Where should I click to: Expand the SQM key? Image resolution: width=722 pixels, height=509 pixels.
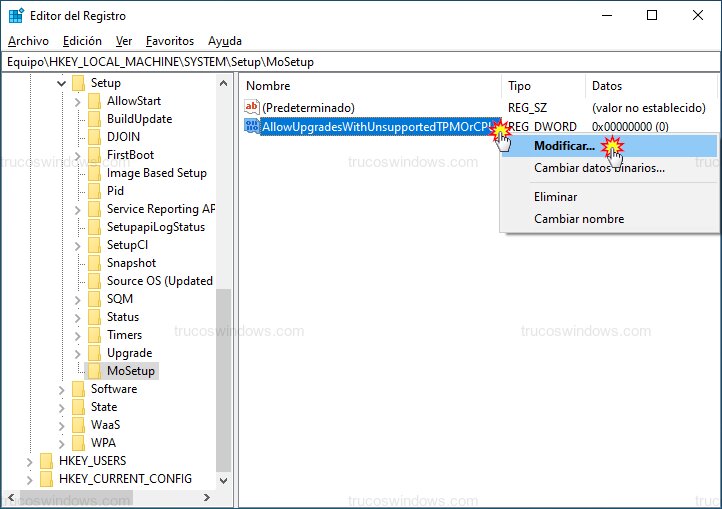[77, 300]
